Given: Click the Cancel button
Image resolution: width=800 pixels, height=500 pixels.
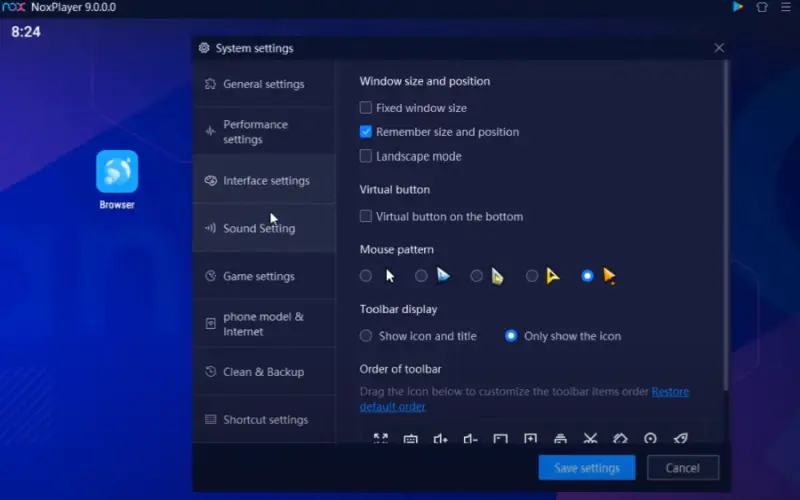Looking at the screenshot, I should point(683,468).
